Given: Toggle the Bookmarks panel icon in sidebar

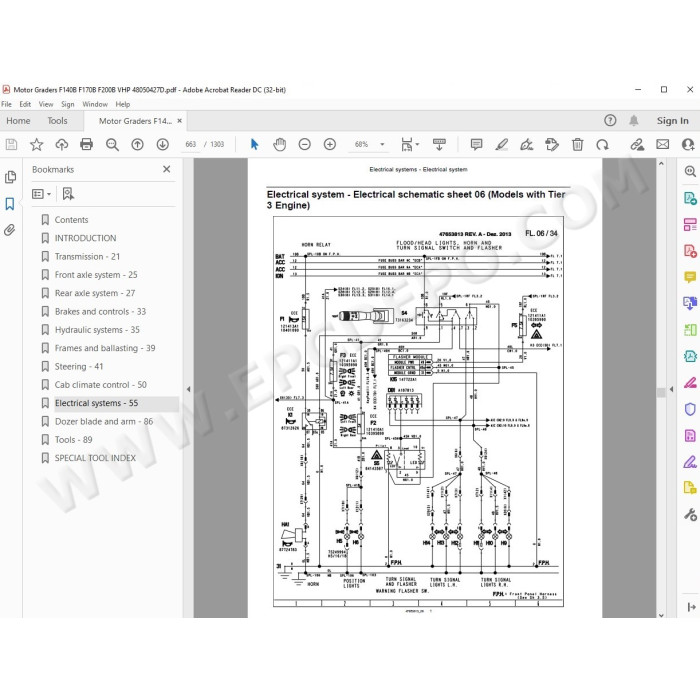Looking at the screenshot, I should (10, 204).
